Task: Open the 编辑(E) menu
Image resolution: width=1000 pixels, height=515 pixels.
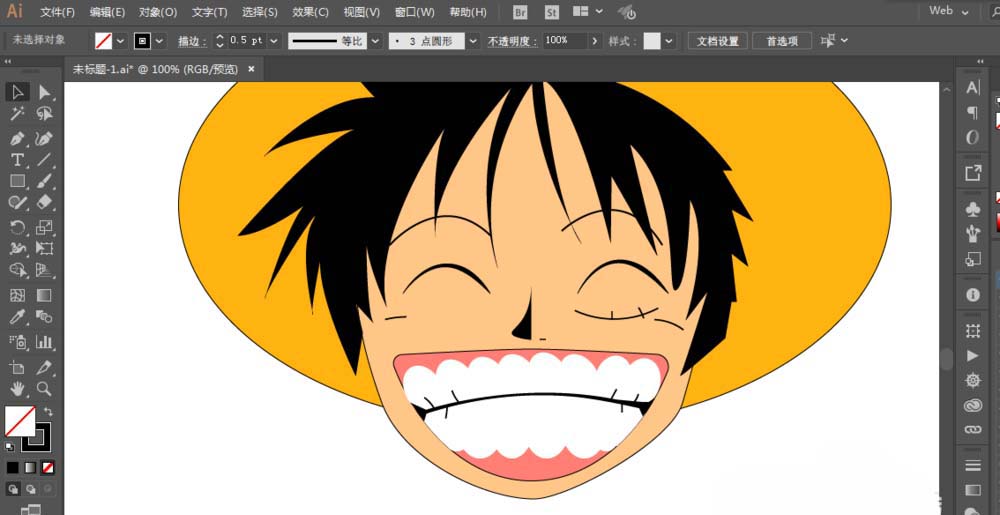Action: coord(107,12)
